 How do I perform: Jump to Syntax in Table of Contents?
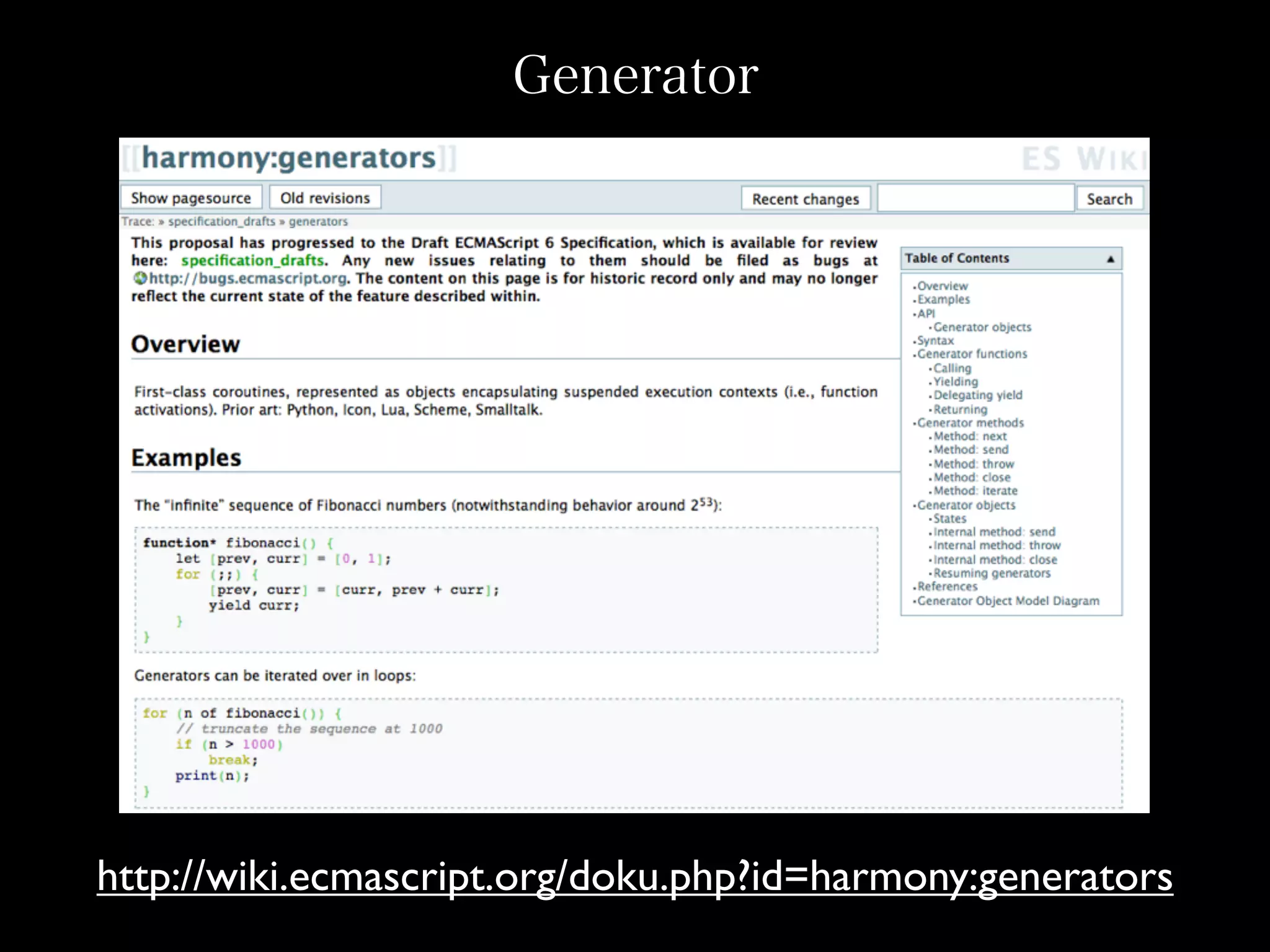(x=935, y=341)
